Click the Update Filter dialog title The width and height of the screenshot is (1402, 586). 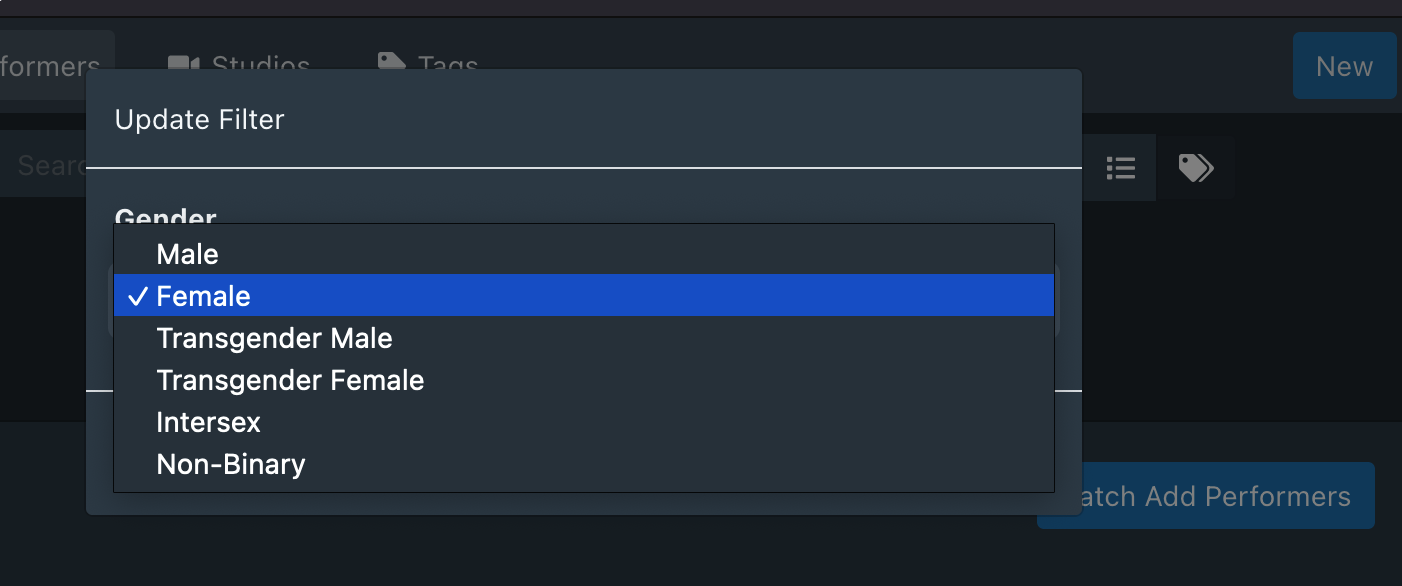coord(200,119)
